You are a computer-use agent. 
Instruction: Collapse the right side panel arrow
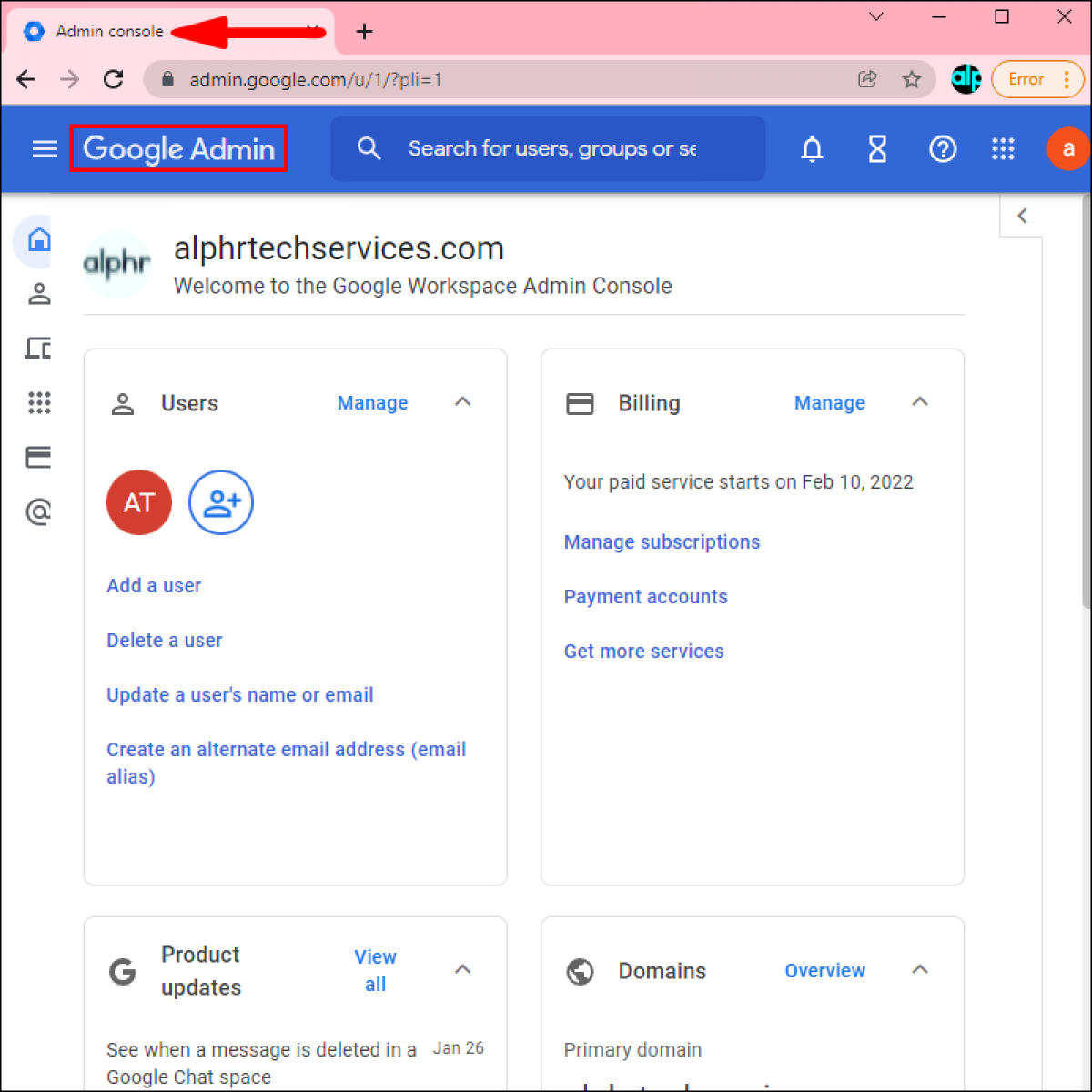(x=1022, y=216)
